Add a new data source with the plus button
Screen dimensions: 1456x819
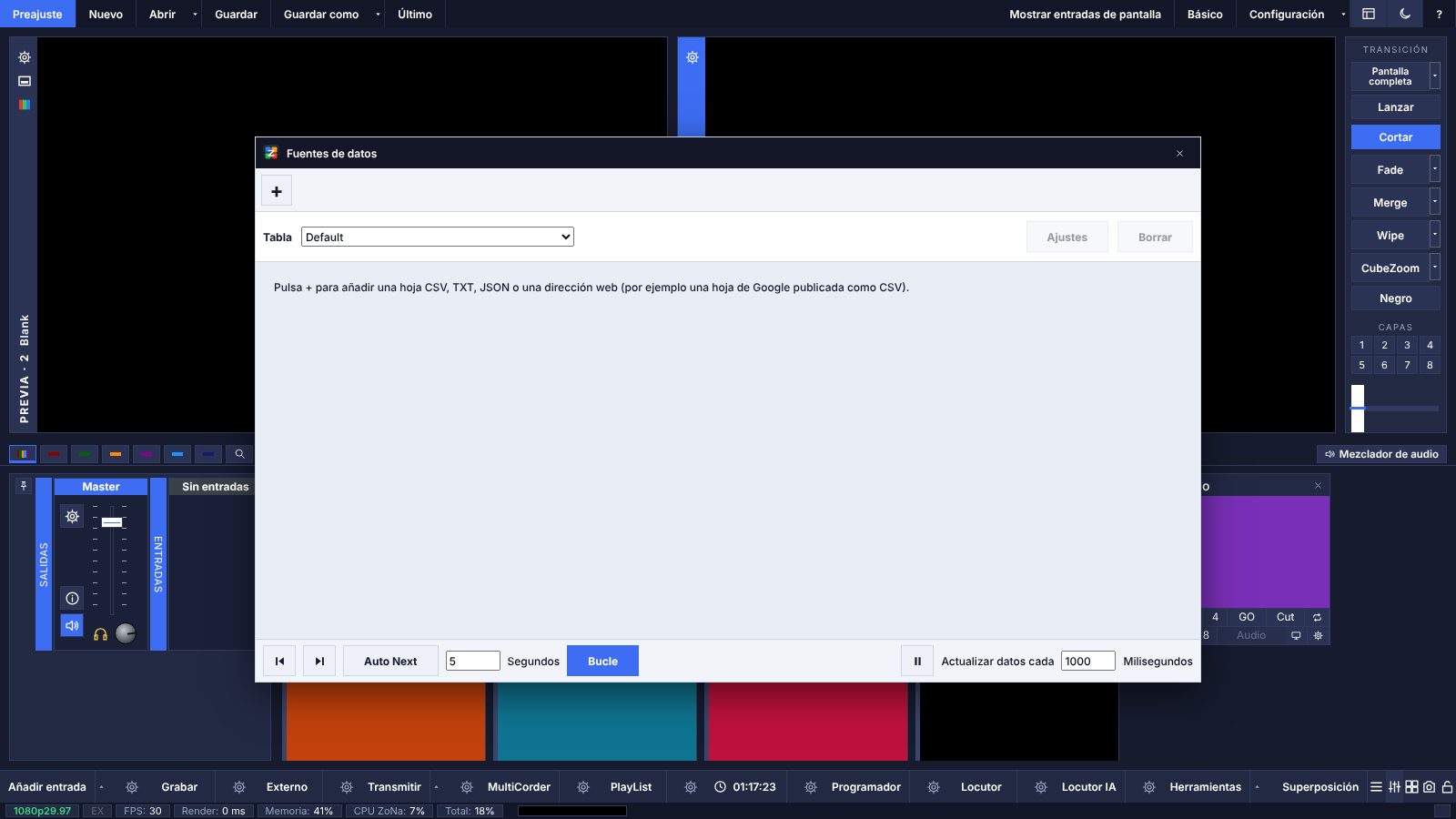(x=277, y=191)
